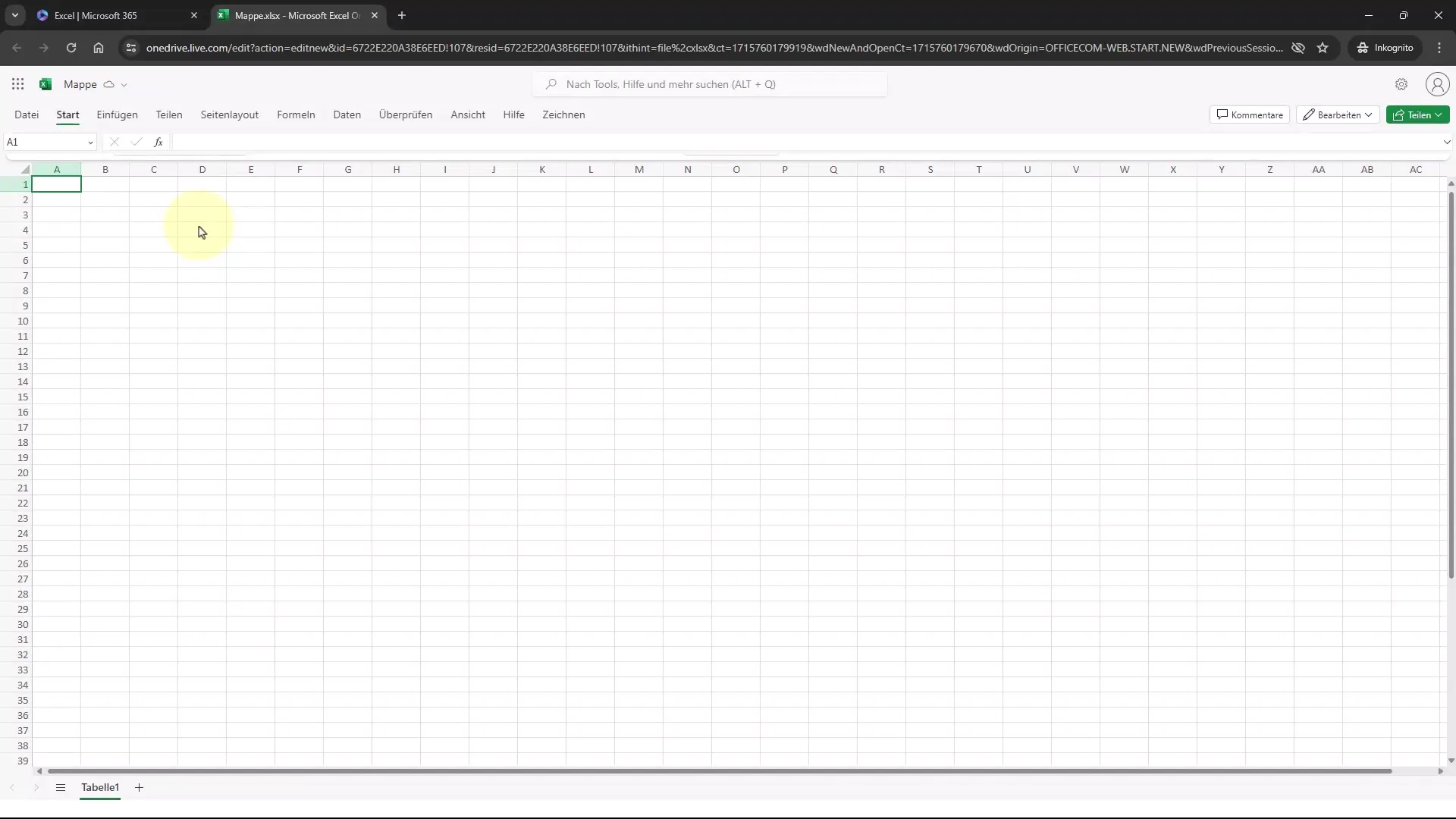Screen dimensions: 1456x819
Task: Click the site information icon in address bar
Action: 130,48
